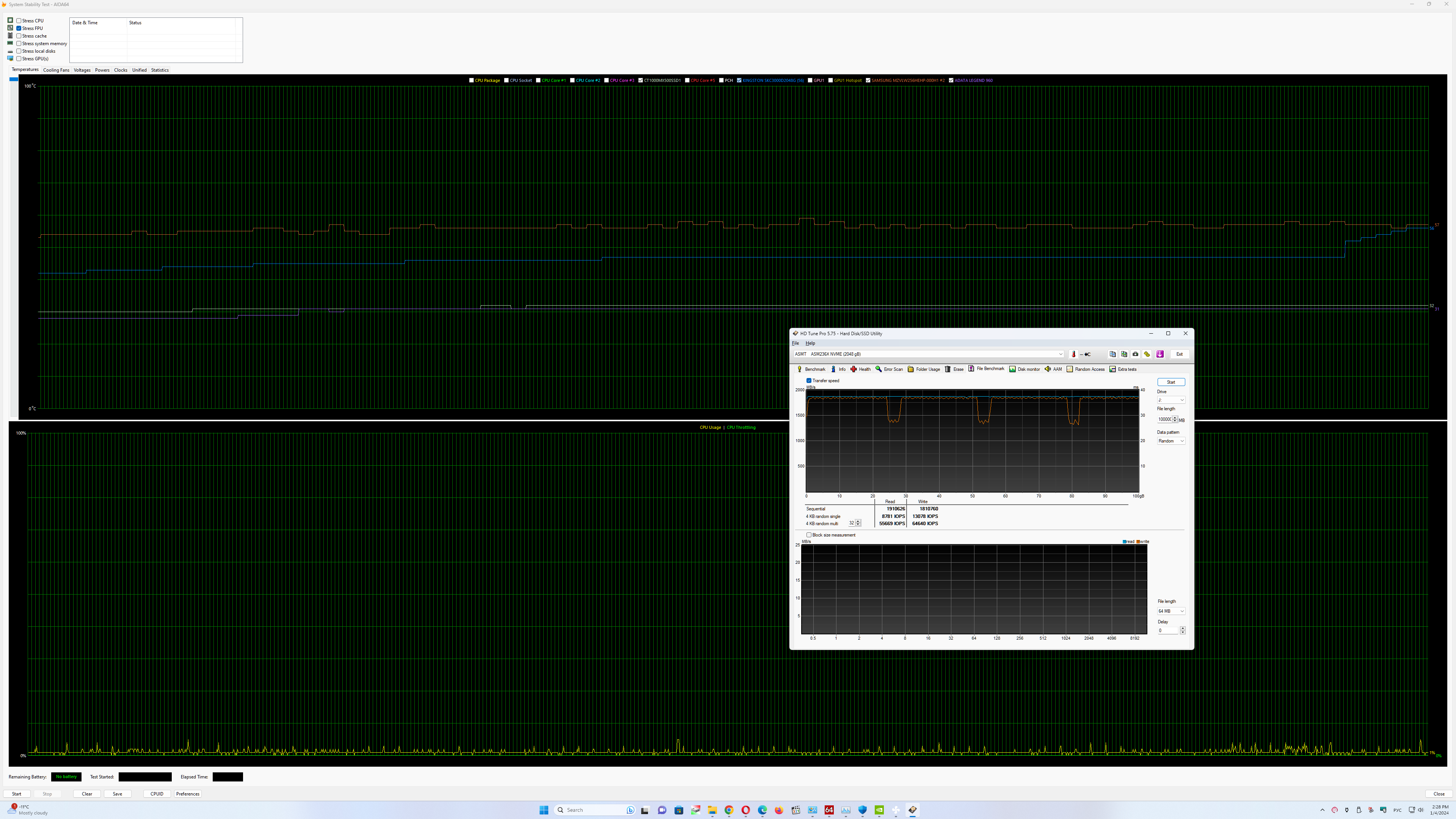Switch to Error Scan tab
The image size is (1456, 819).
[889, 369]
